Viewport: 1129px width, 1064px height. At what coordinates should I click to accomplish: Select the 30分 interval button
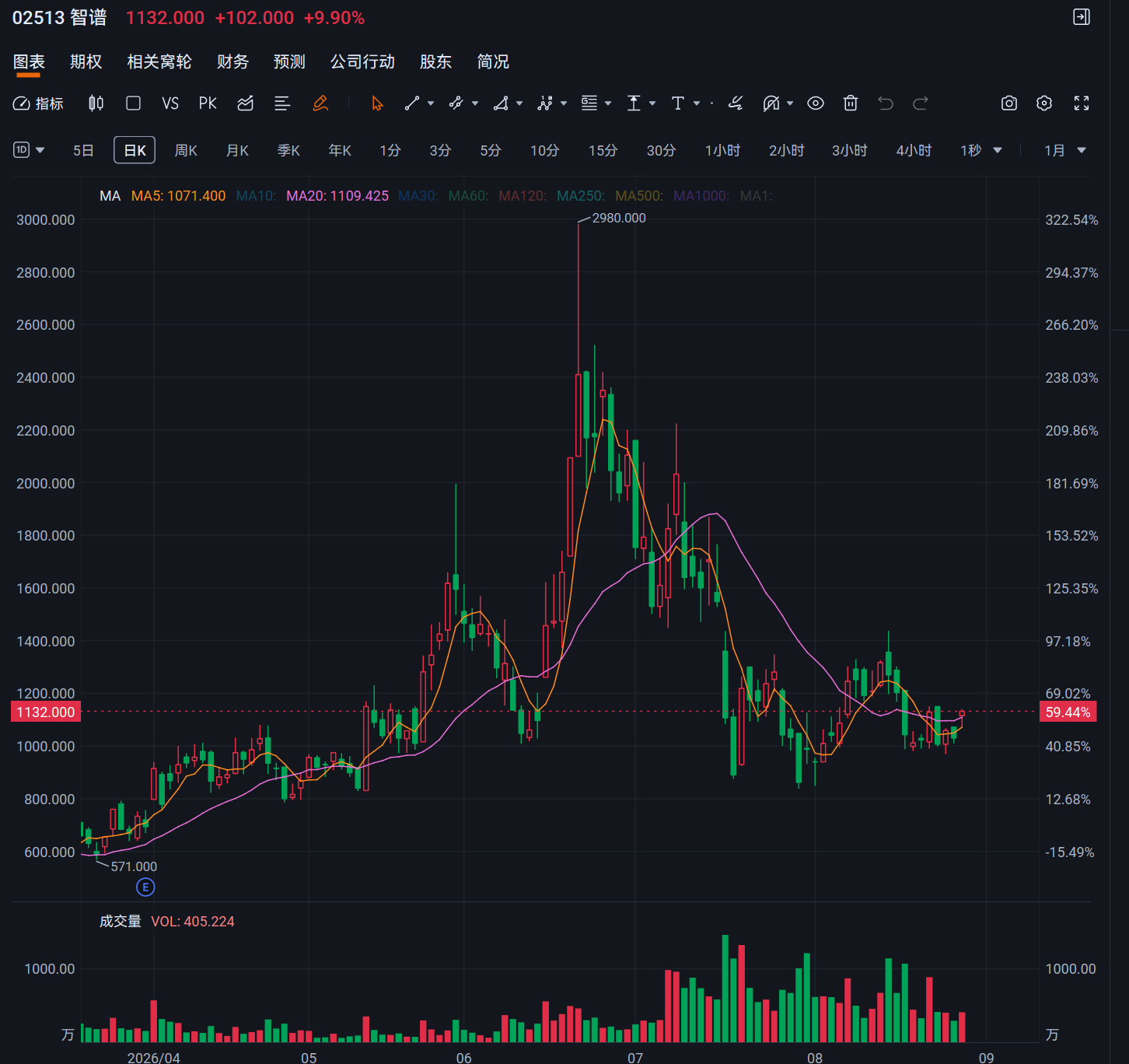click(661, 150)
